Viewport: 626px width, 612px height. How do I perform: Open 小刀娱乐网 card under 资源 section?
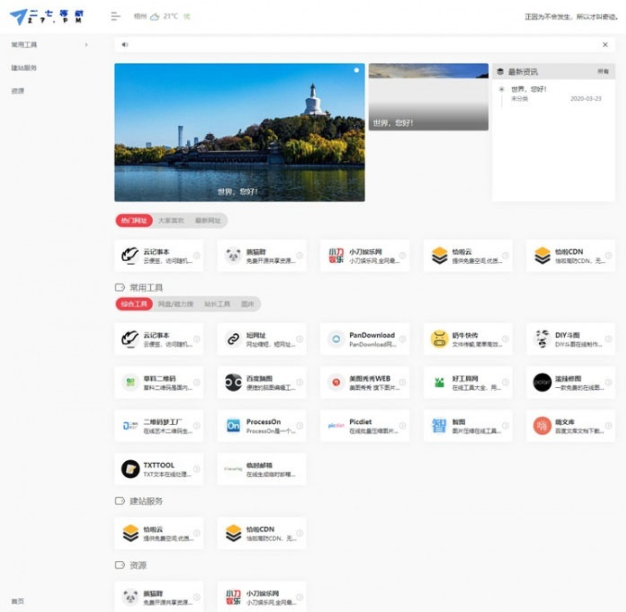point(262,597)
